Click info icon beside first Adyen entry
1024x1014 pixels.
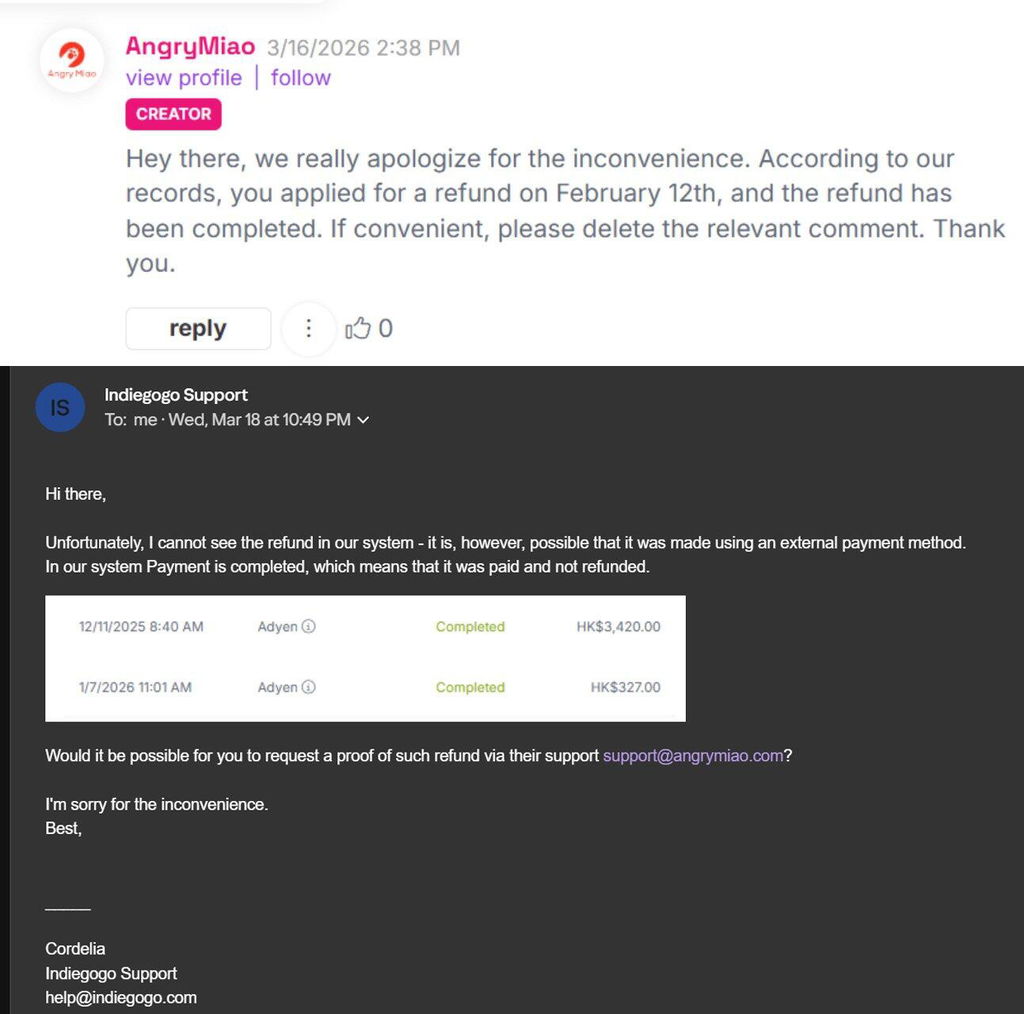[309, 626]
